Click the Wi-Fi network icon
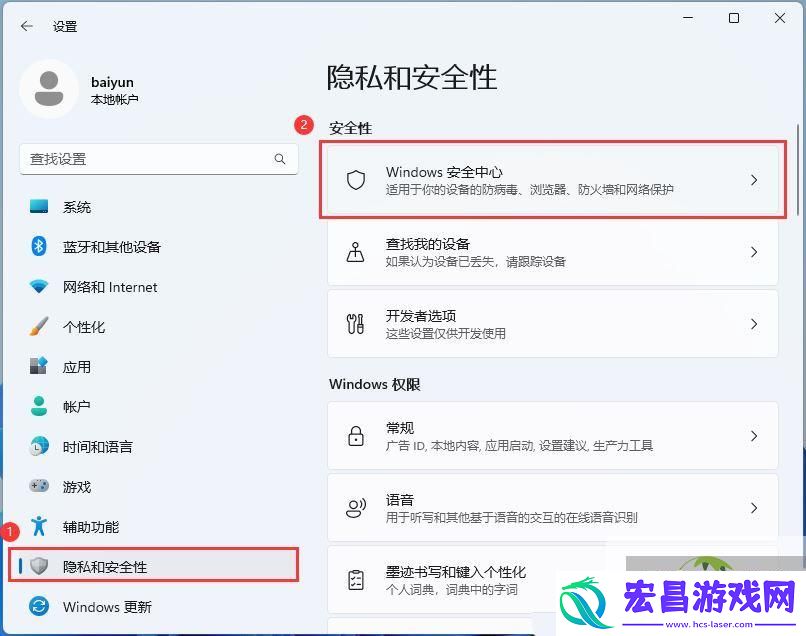The width and height of the screenshot is (806, 636). click(39, 286)
